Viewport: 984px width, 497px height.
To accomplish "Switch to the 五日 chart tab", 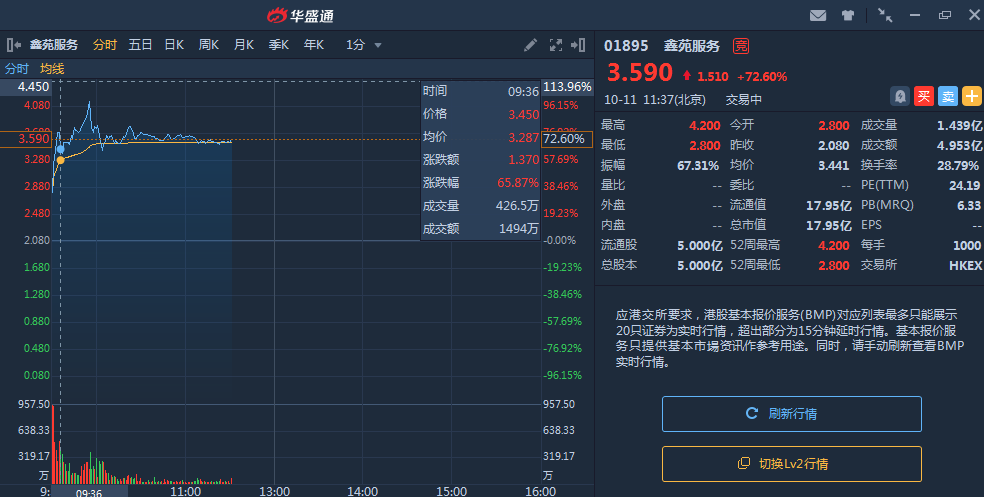I will tap(140, 45).
